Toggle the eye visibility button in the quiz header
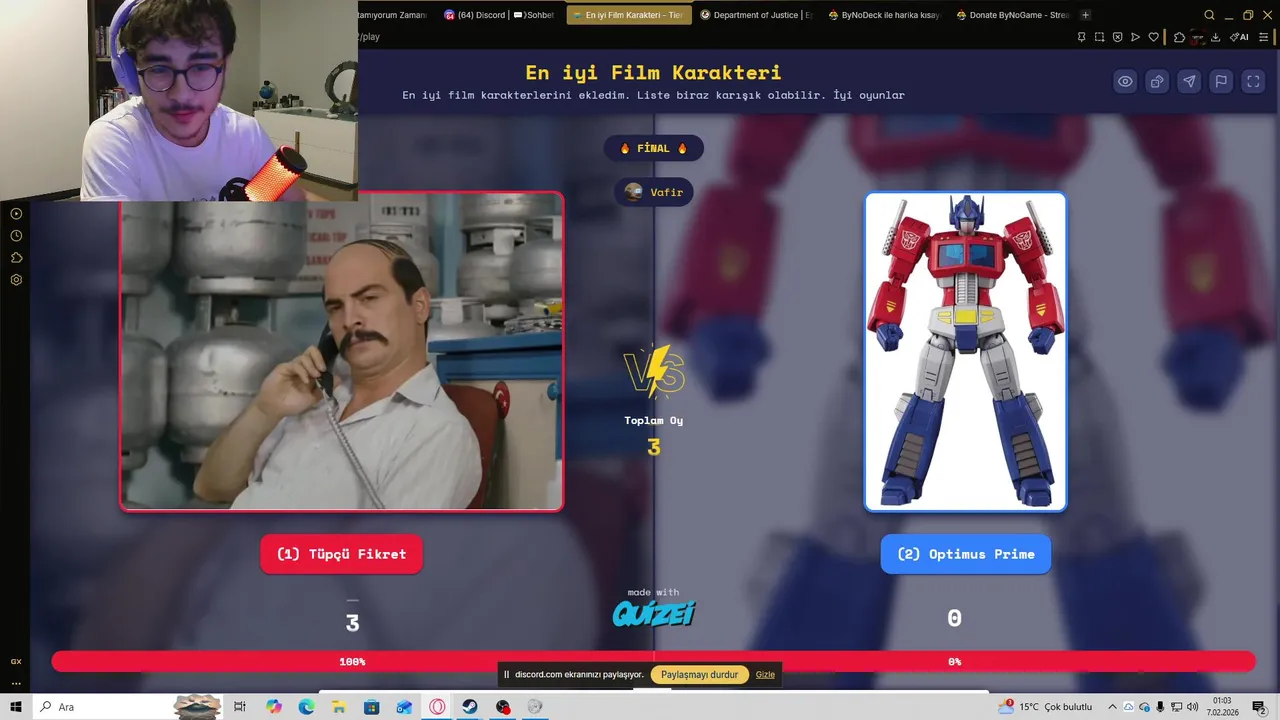The height and width of the screenshot is (720, 1280). (1125, 82)
